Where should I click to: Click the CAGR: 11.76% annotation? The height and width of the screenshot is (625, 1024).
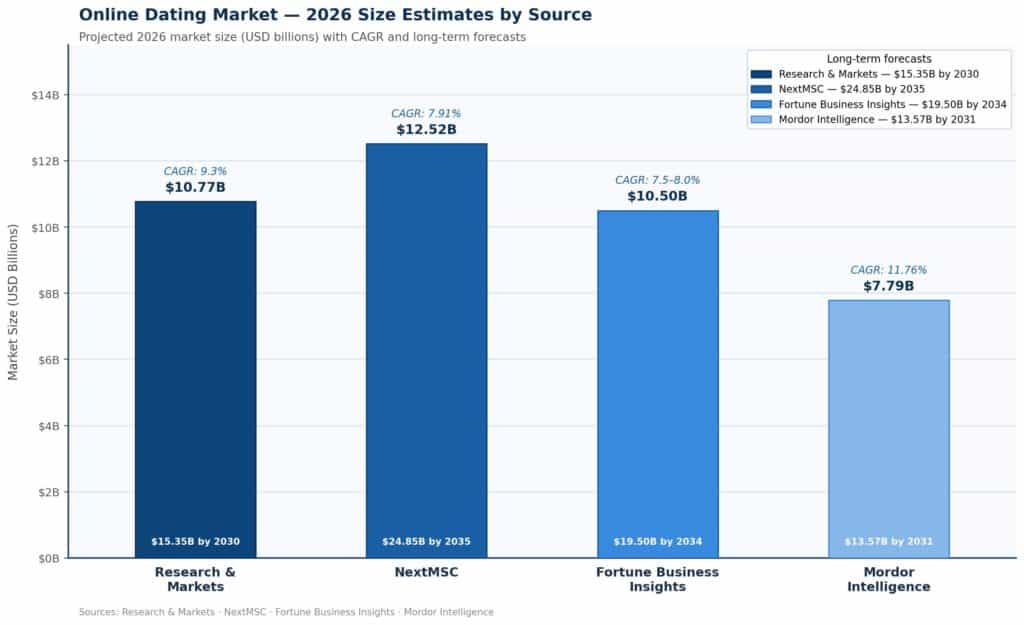tap(888, 270)
